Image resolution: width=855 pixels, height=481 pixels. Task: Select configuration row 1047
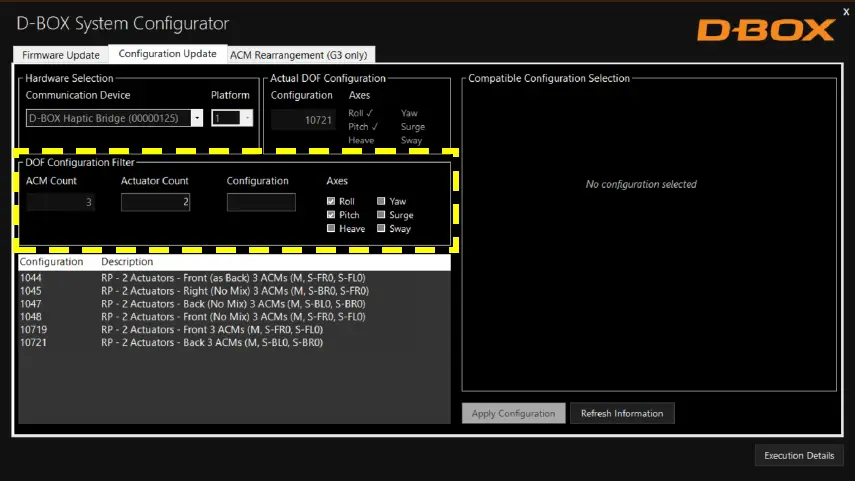[234, 304]
